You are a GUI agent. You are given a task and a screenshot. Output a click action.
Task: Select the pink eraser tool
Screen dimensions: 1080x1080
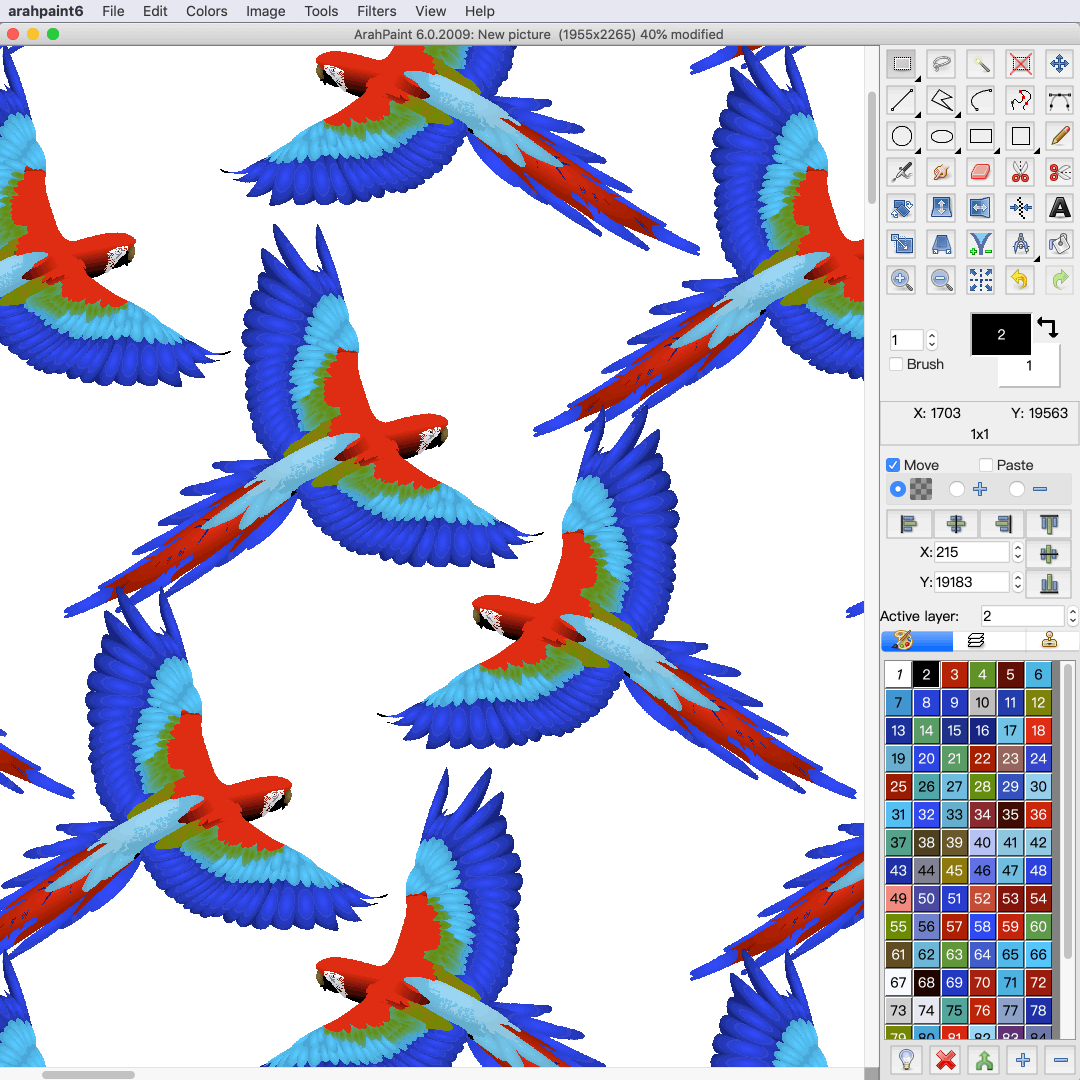(981, 172)
